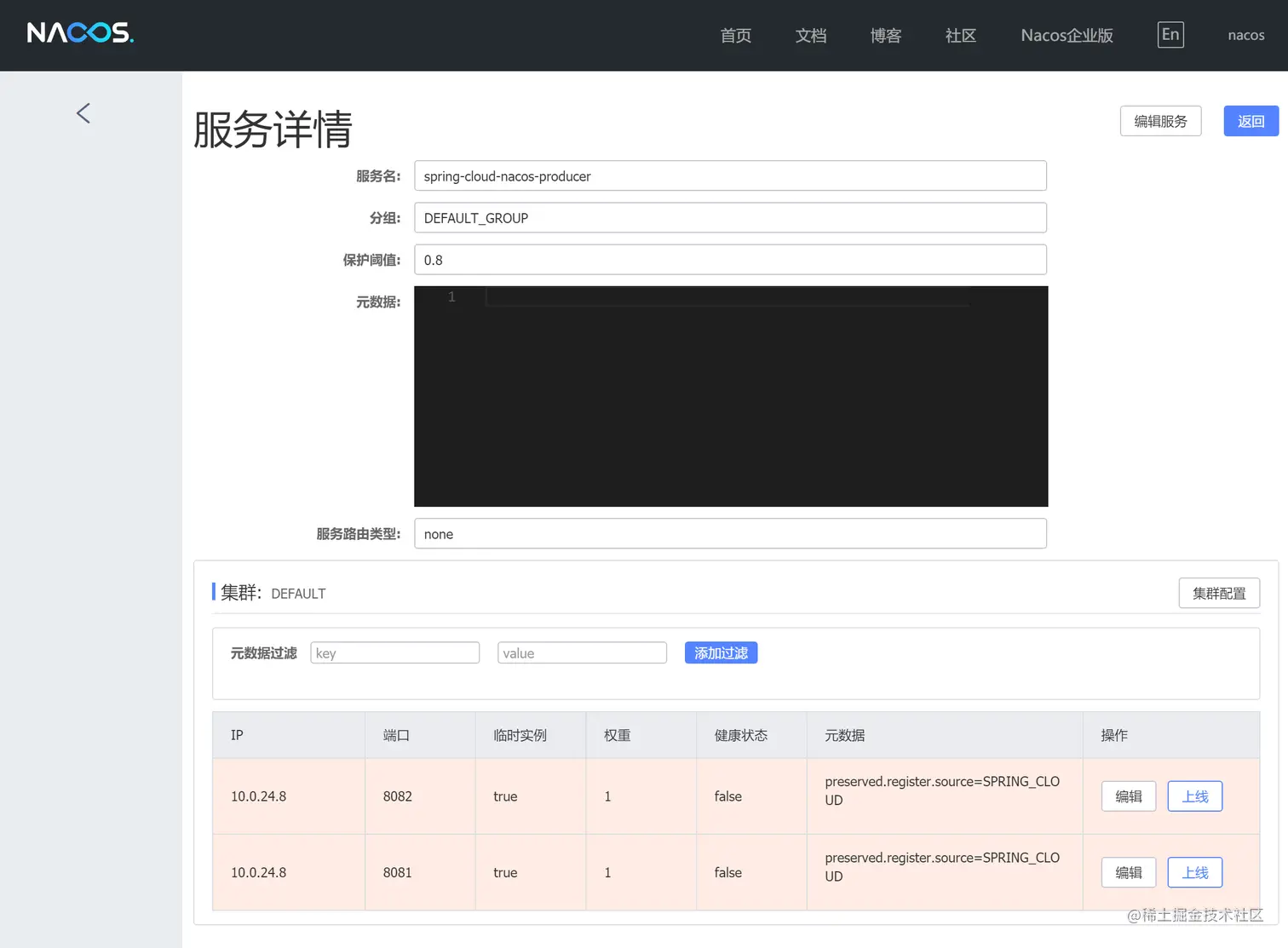Click the NACOS logo
Image resolution: width=1288 pixels, height=948 pixels.
[80, 33]
